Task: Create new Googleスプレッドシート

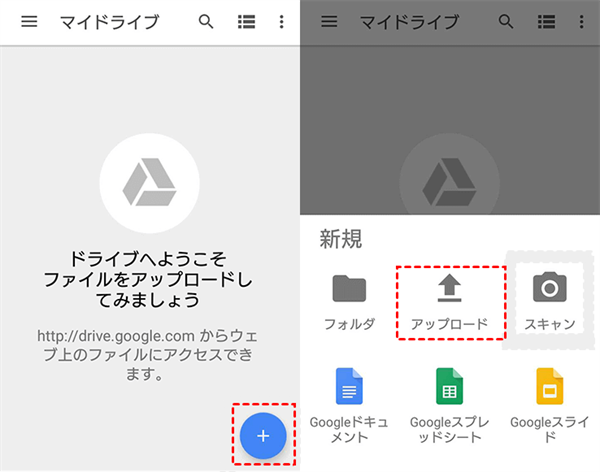Action: [x=450, y=406]
